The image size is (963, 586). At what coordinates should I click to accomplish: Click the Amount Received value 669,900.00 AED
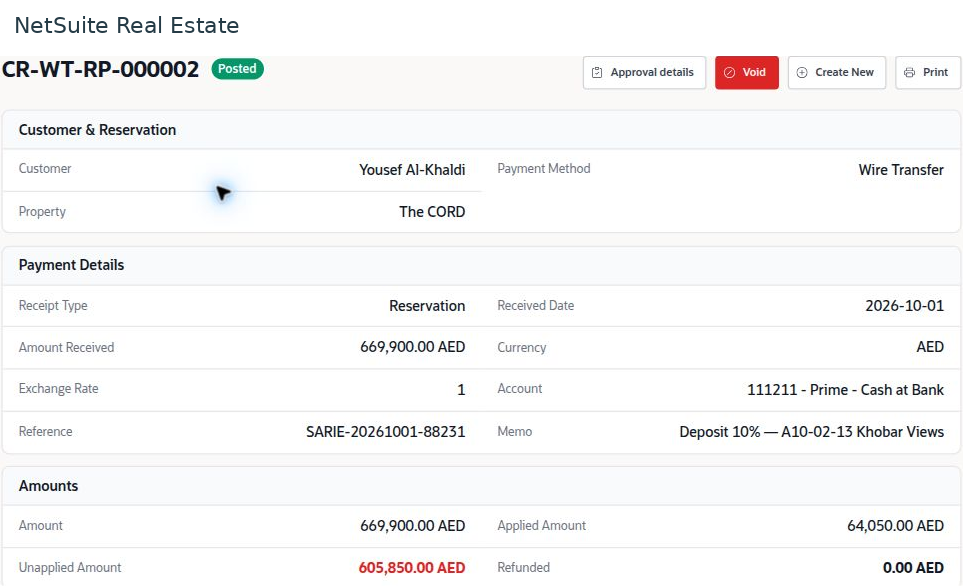pyautogui.click(x=413, y=347)
